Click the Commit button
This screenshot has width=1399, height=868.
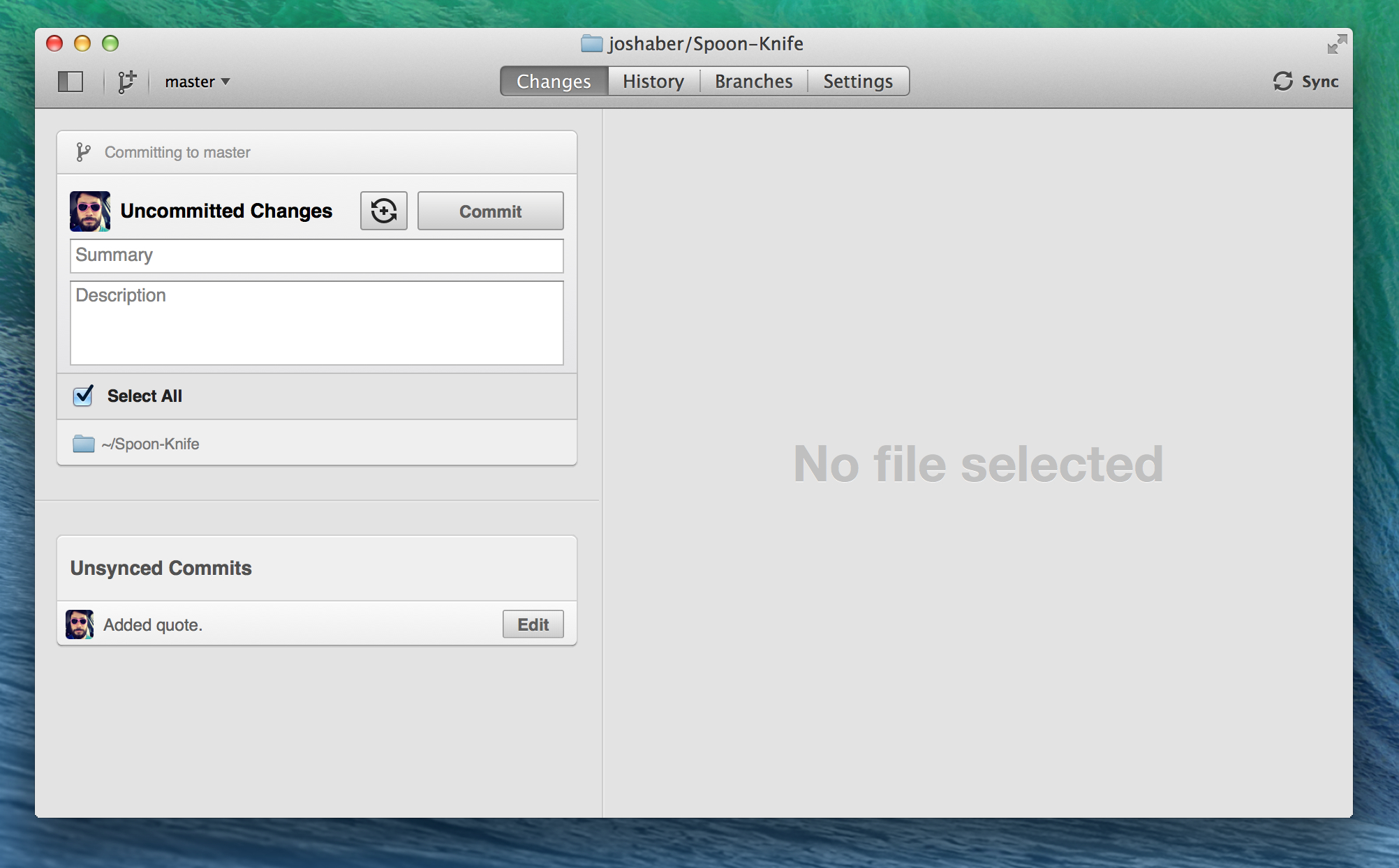489,210
